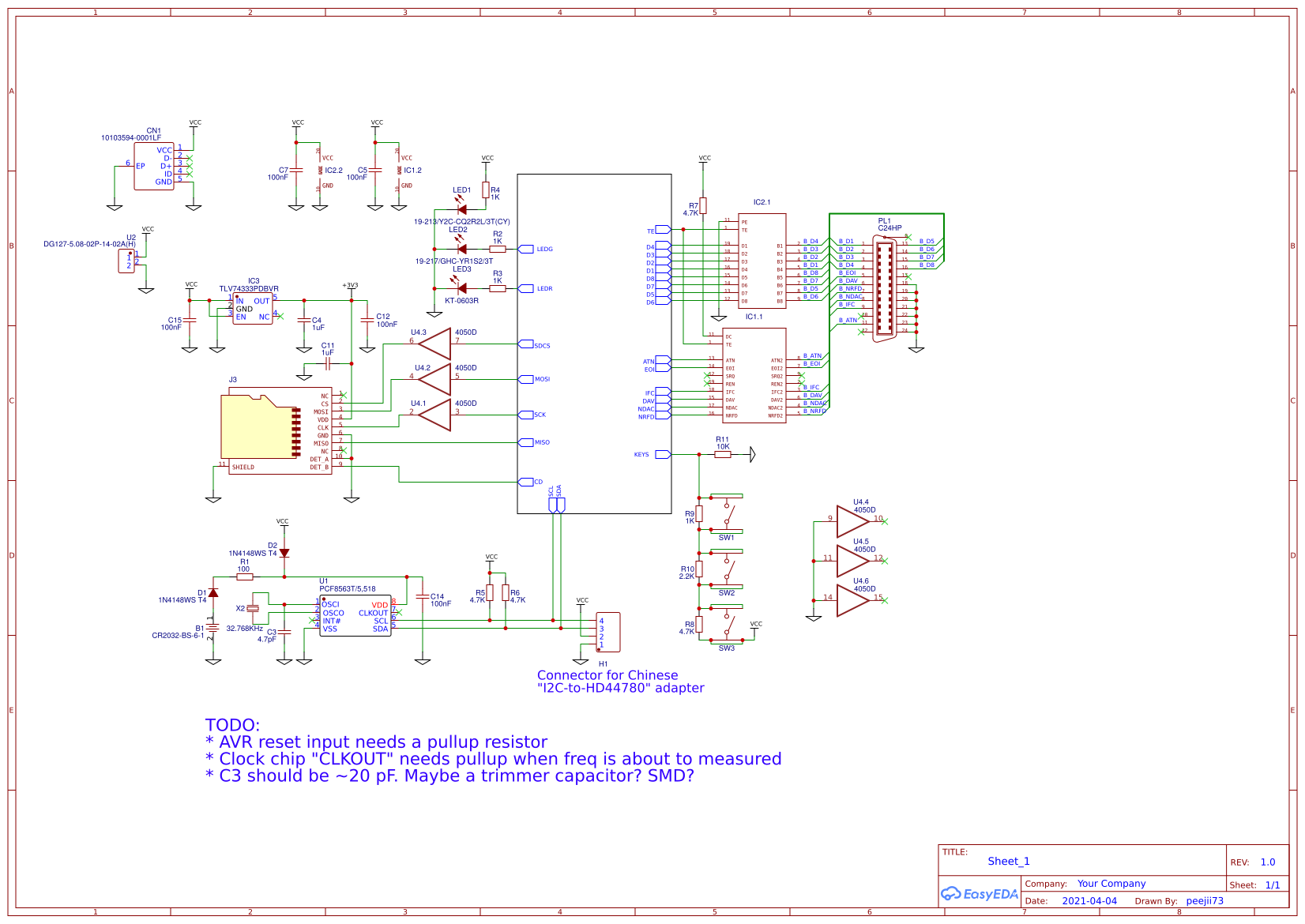Image resolution: width=1305 pixels, height=924 pixels.
Task: Click the PCF8563T clock chip U1
Action: tap(357, 616)
